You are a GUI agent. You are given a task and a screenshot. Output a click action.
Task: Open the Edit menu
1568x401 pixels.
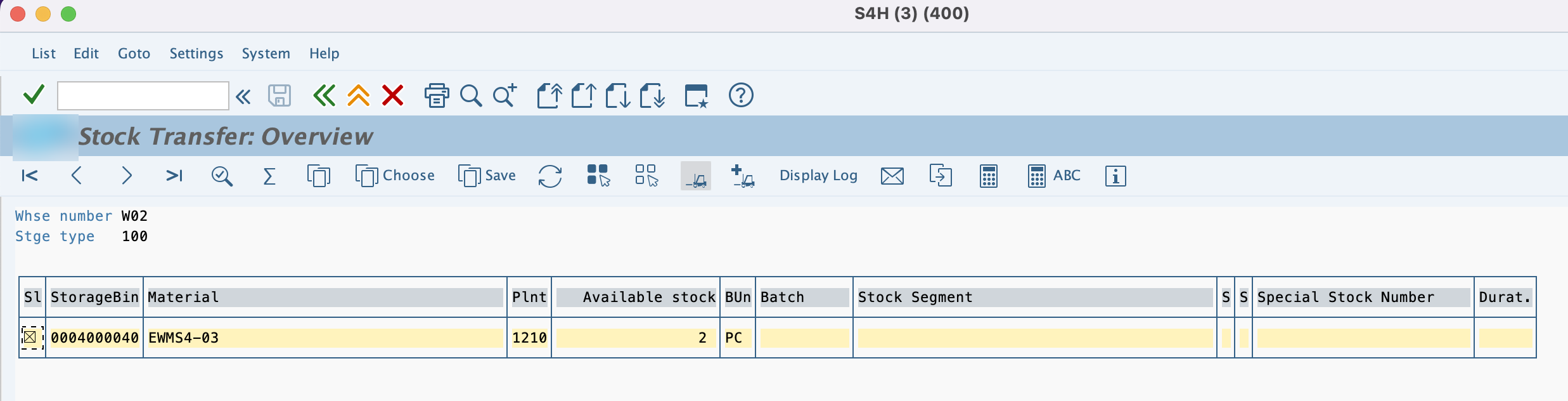[86, 53]
